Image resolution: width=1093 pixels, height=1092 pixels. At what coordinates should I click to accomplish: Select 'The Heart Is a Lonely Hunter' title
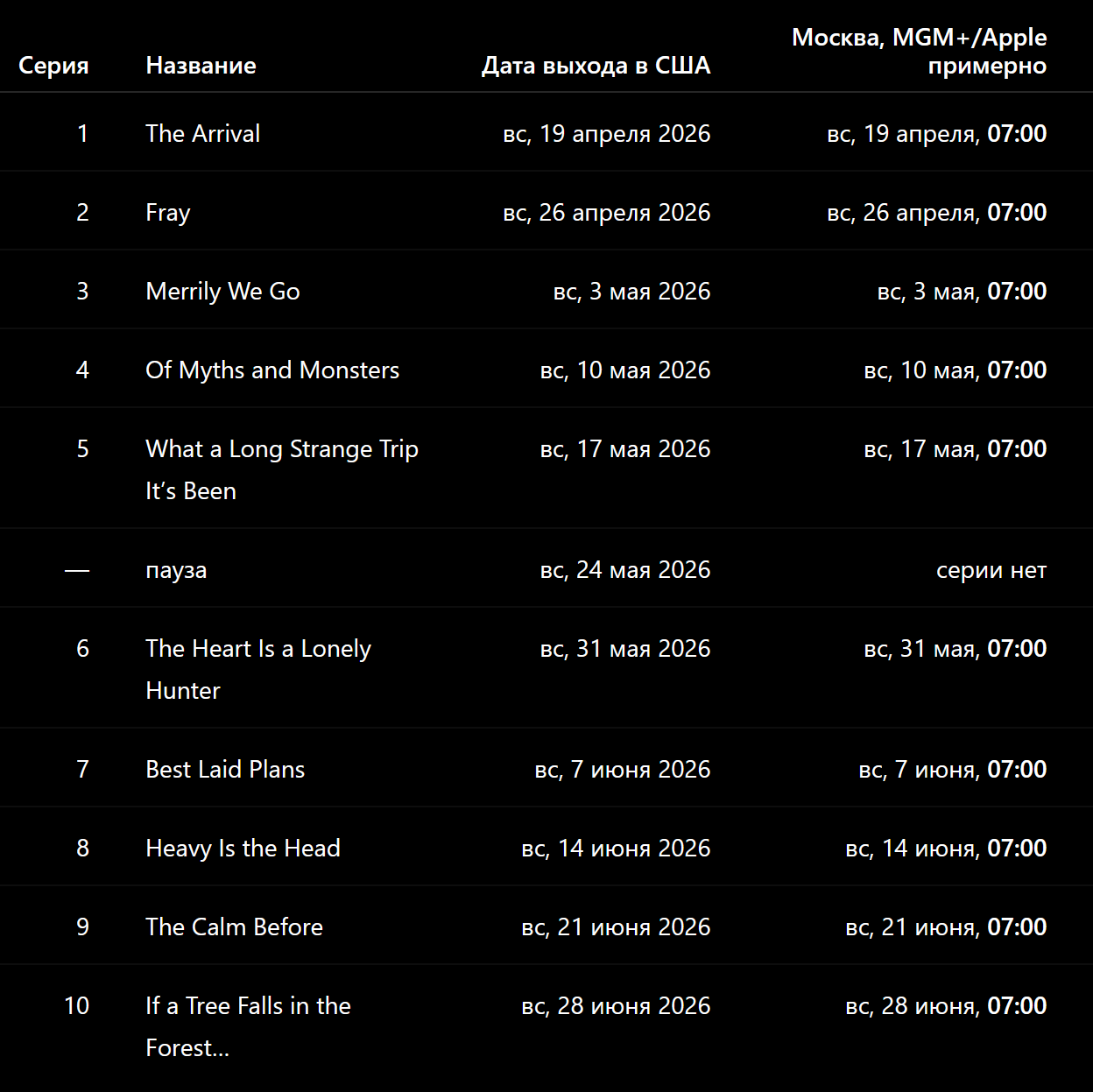[258, 669]
